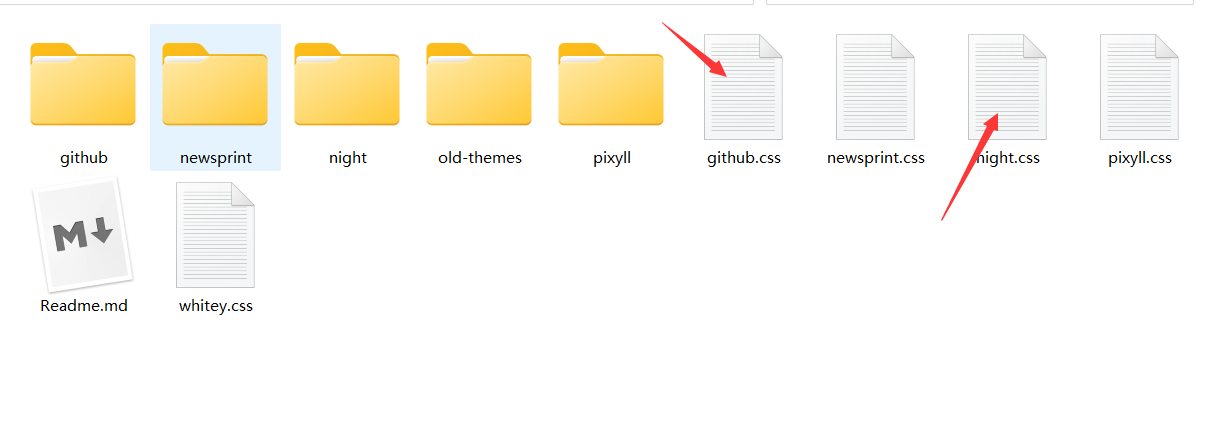The width and height of the screenshot is (1206, 425).
Task: Click the "newsprint" folder name label
Action: [216, 158]
